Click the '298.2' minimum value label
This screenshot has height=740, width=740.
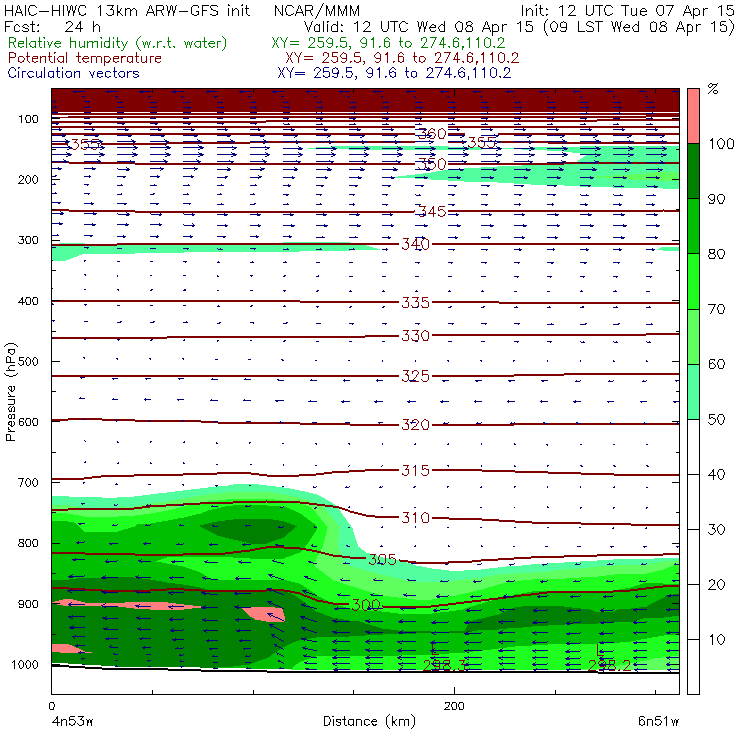[x=609, y=665]
